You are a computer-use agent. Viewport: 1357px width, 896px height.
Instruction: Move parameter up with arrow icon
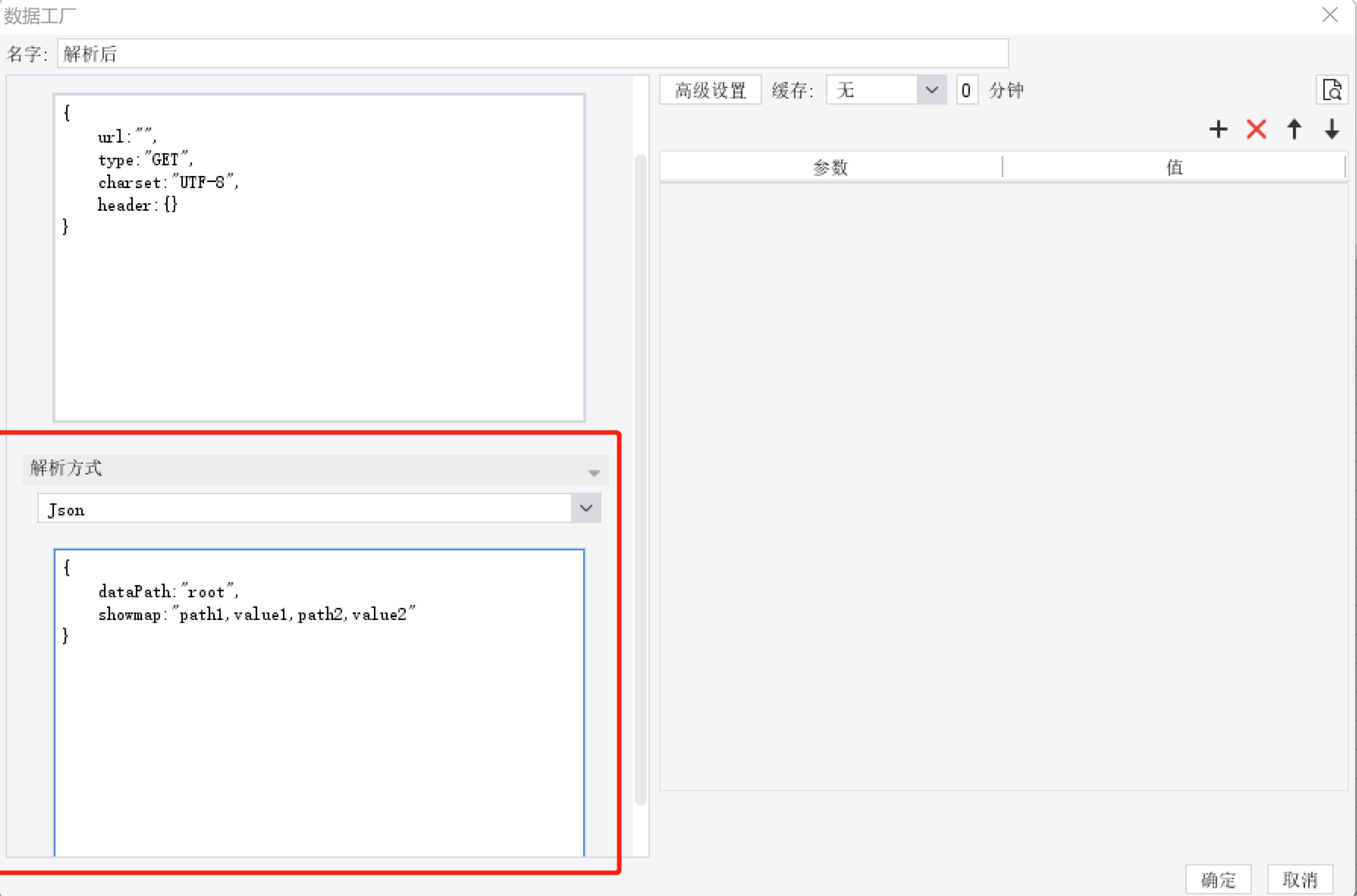[x=1294, y=130]
